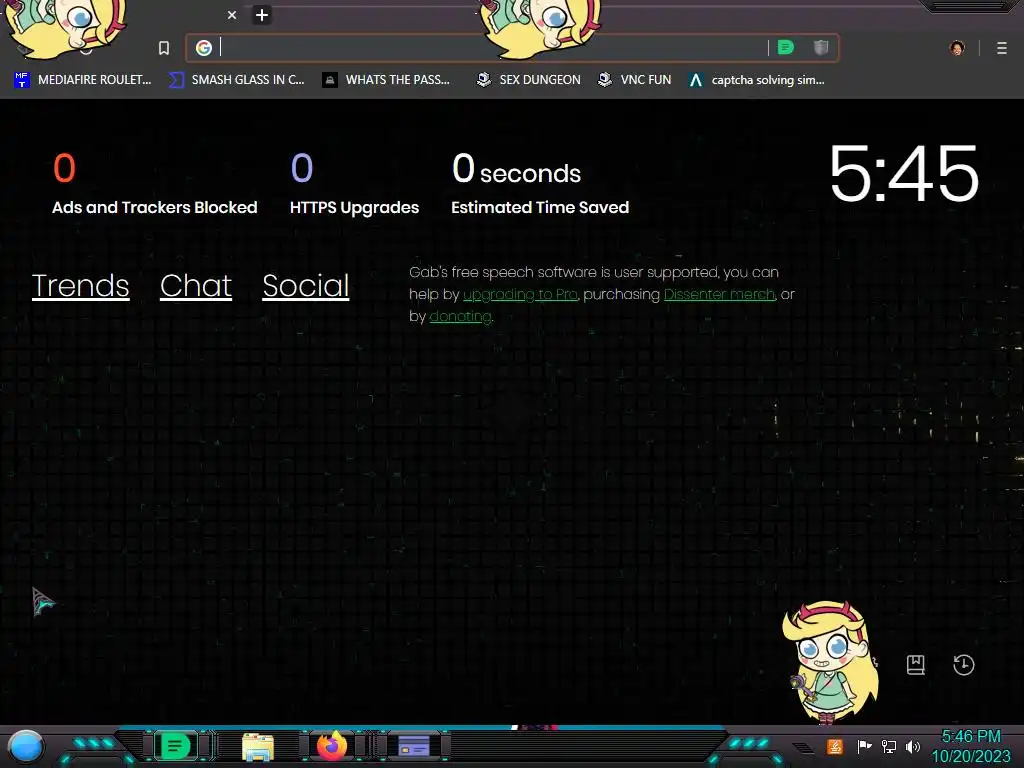Open the Chat link
1024x768 pixels.
pos(196,286)
